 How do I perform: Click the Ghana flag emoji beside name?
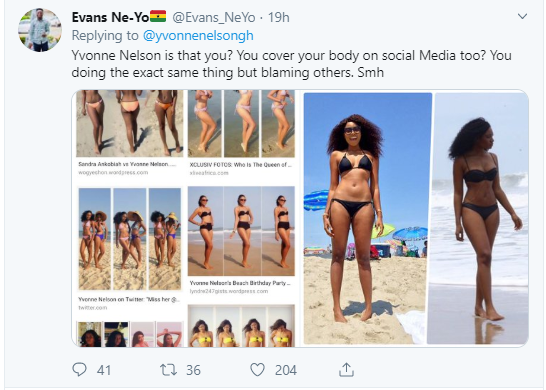(x=158, y=16)
